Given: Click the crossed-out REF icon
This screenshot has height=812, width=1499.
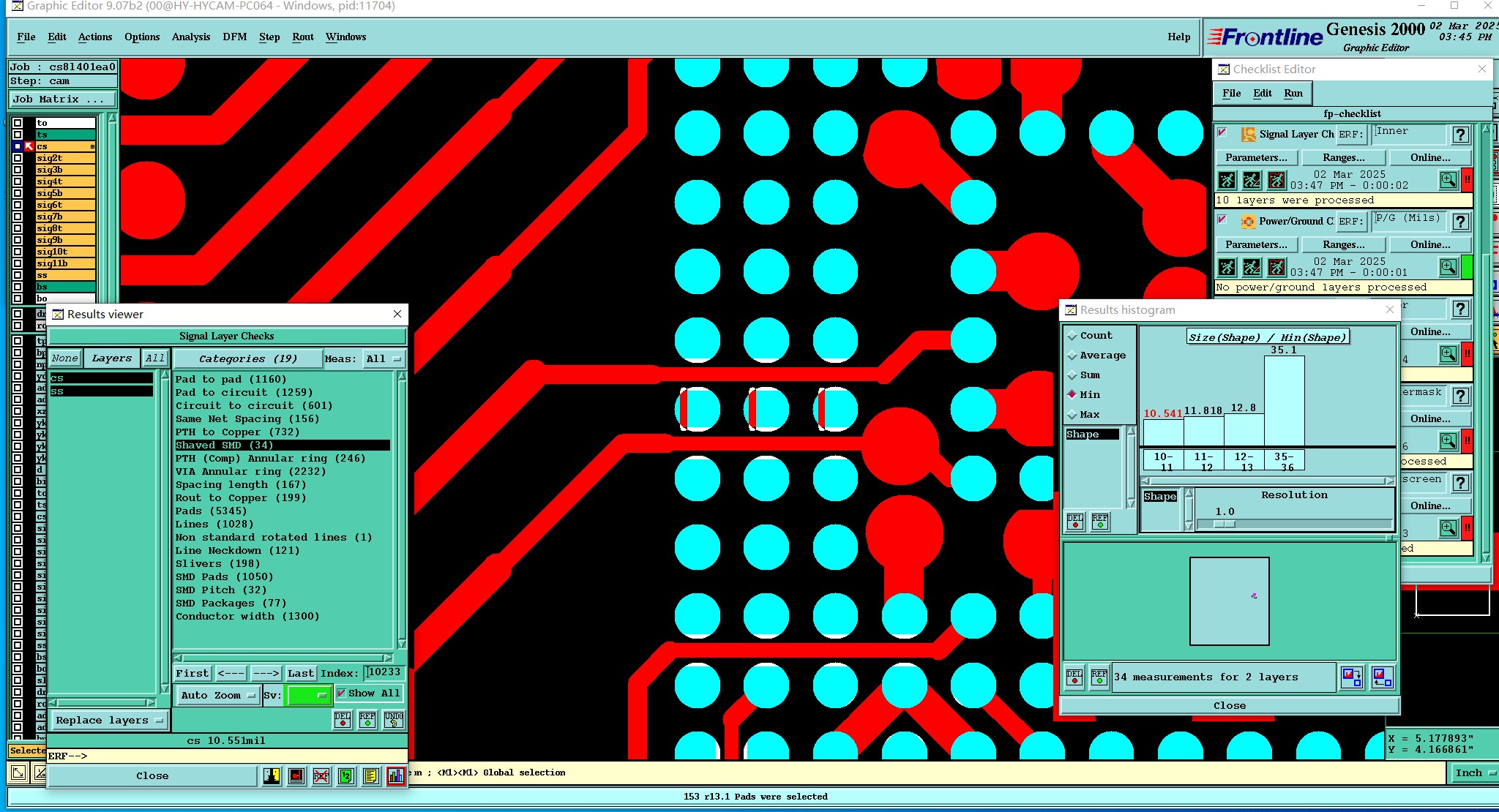Looking at the screenshot, I should coord(321,776).
